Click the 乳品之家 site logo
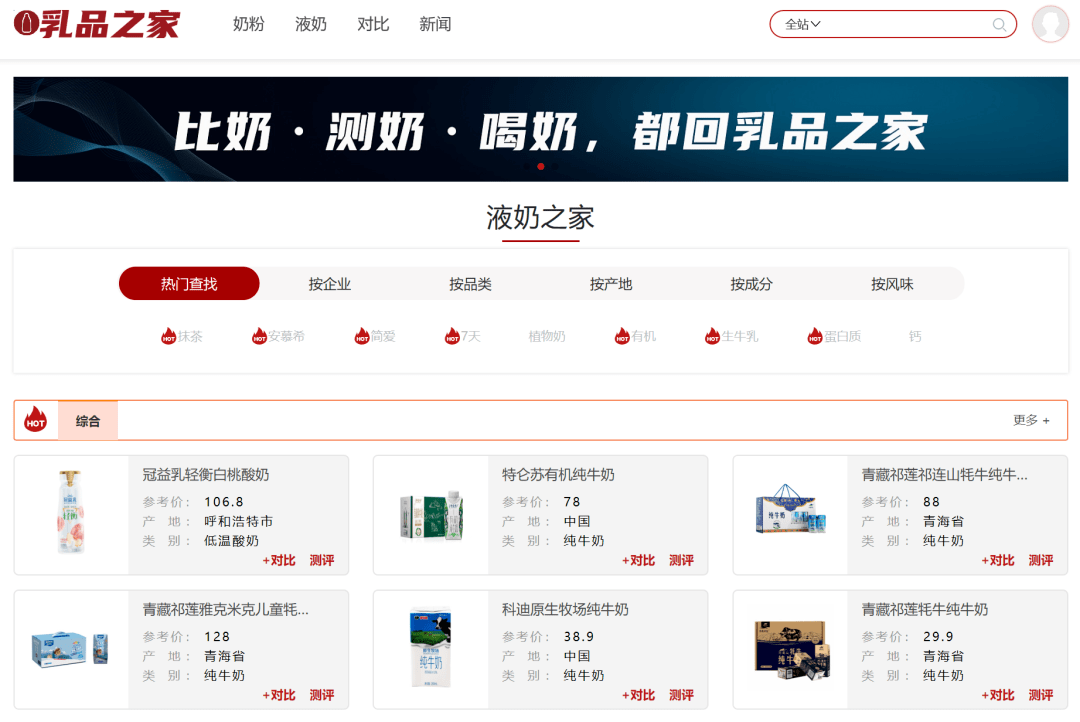 click(x=97, y=24)
